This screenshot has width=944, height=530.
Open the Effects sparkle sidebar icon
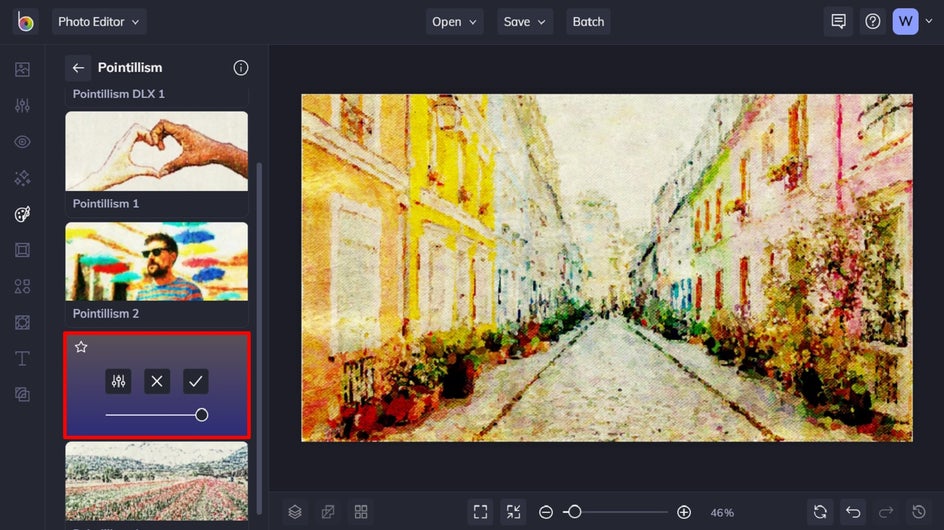[22, 178]
